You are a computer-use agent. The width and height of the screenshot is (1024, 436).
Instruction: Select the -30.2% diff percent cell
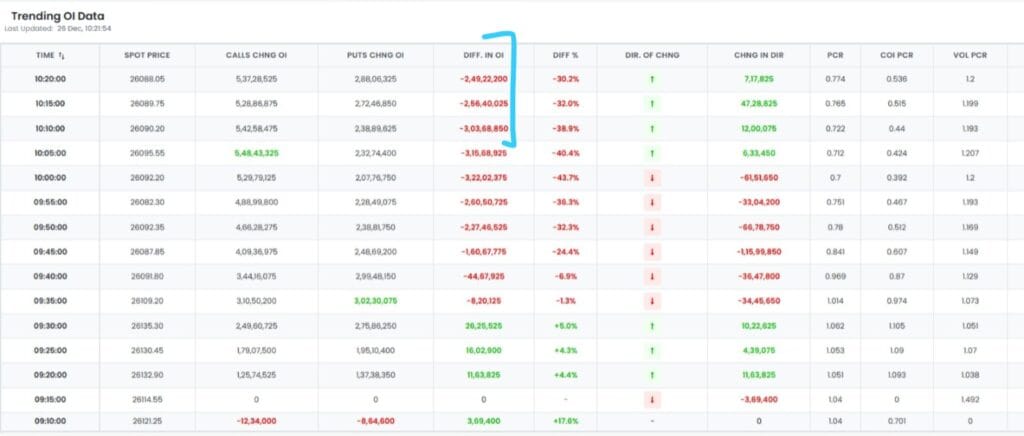(568, 78)
